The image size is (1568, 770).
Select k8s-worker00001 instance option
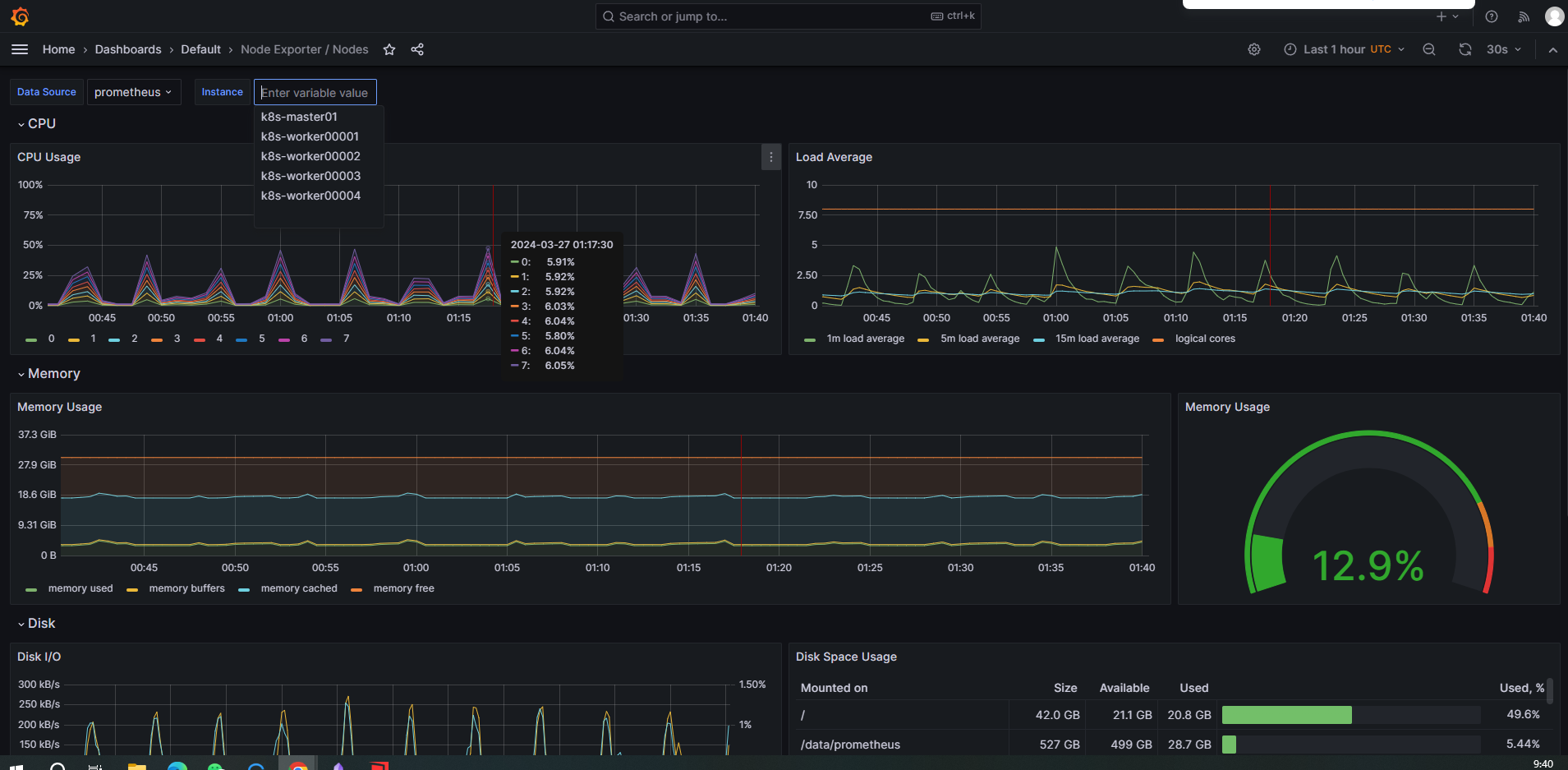(x=319, y=136)
